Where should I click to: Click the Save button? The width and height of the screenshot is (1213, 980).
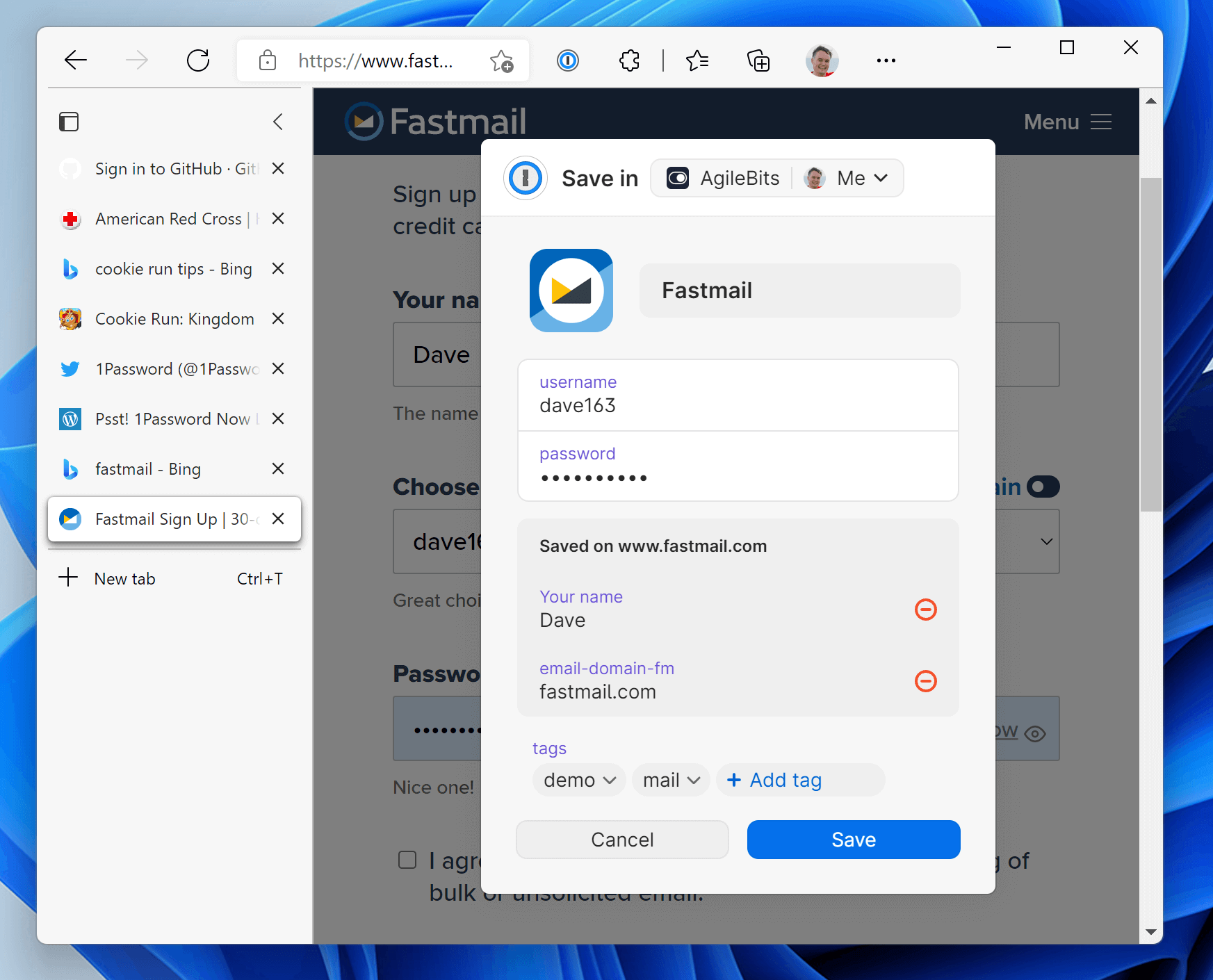point(853,840)
